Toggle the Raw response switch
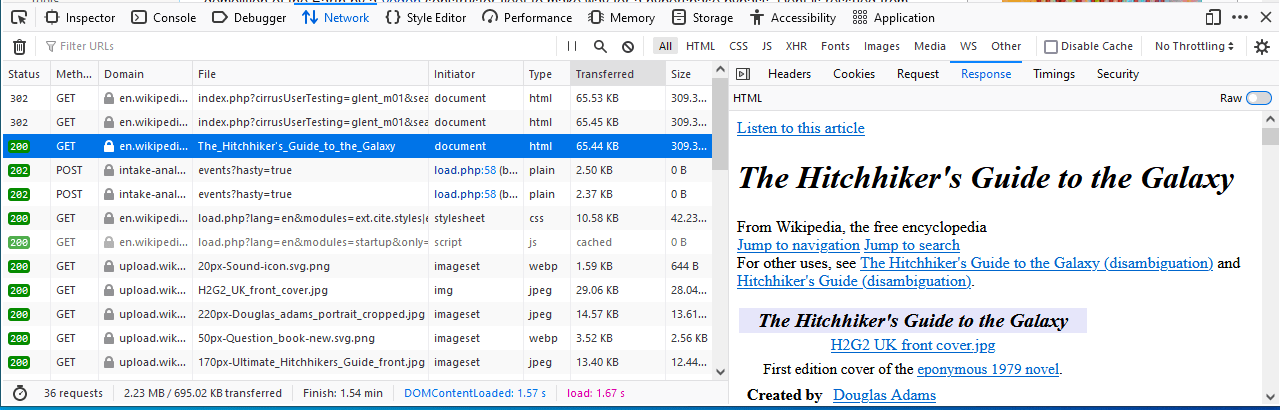Image resolution: width=1280 pixels, height=410 pixels. point(1259,98)
